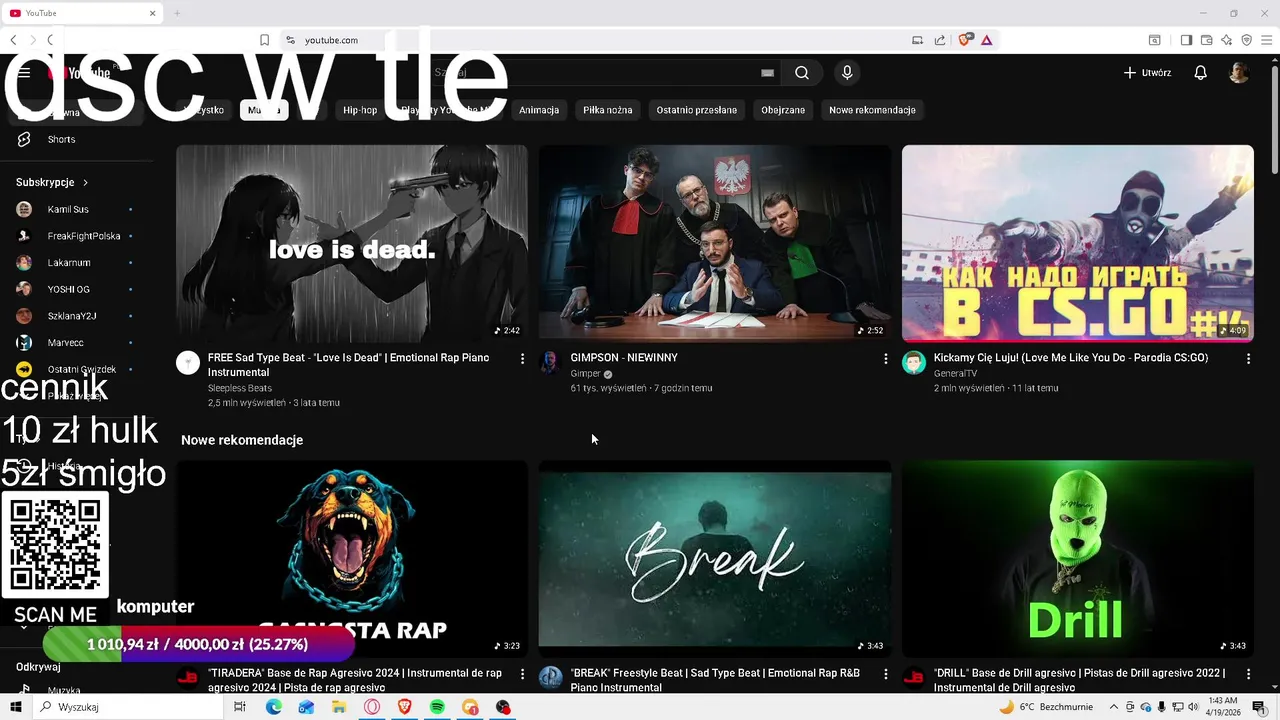Screen dimensions: 1280x720
Task: Play the 'love is dead.' thumbnail video
Action: pyautogui.click(x=352, y=243)
